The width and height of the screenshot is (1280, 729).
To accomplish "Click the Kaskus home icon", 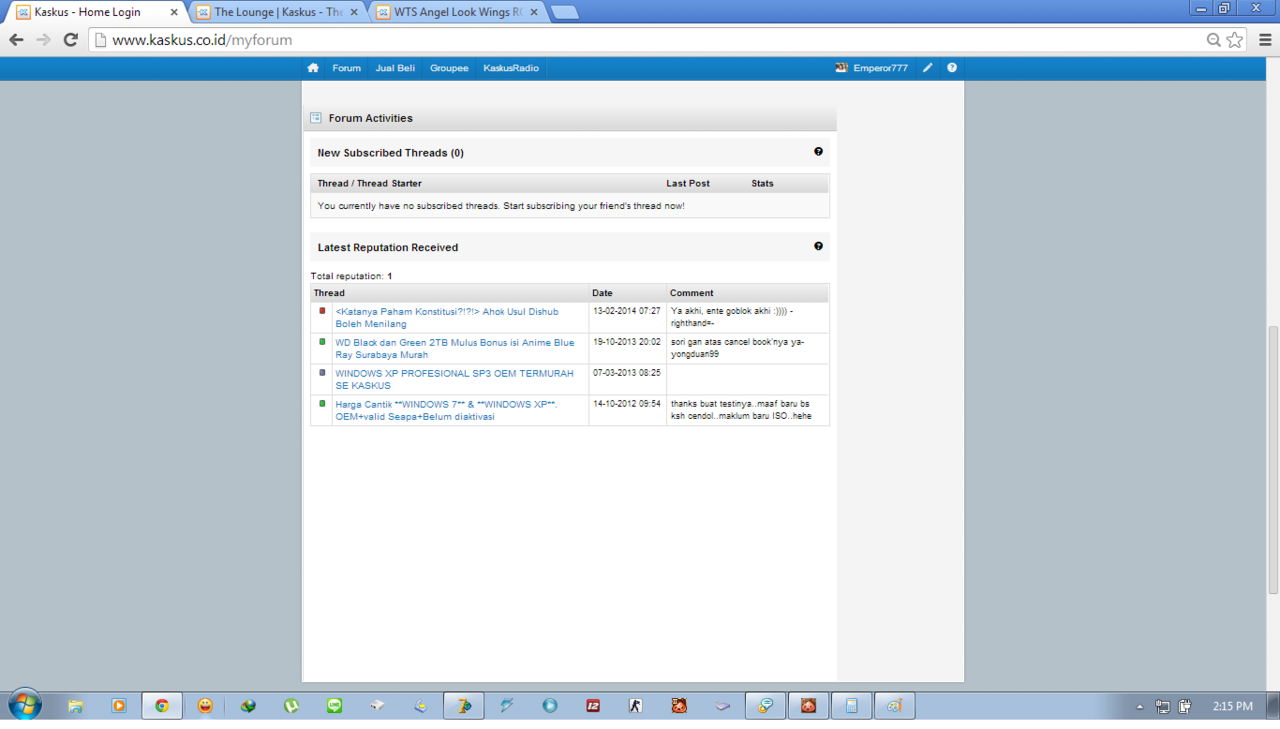I will [x=313, y=68].
